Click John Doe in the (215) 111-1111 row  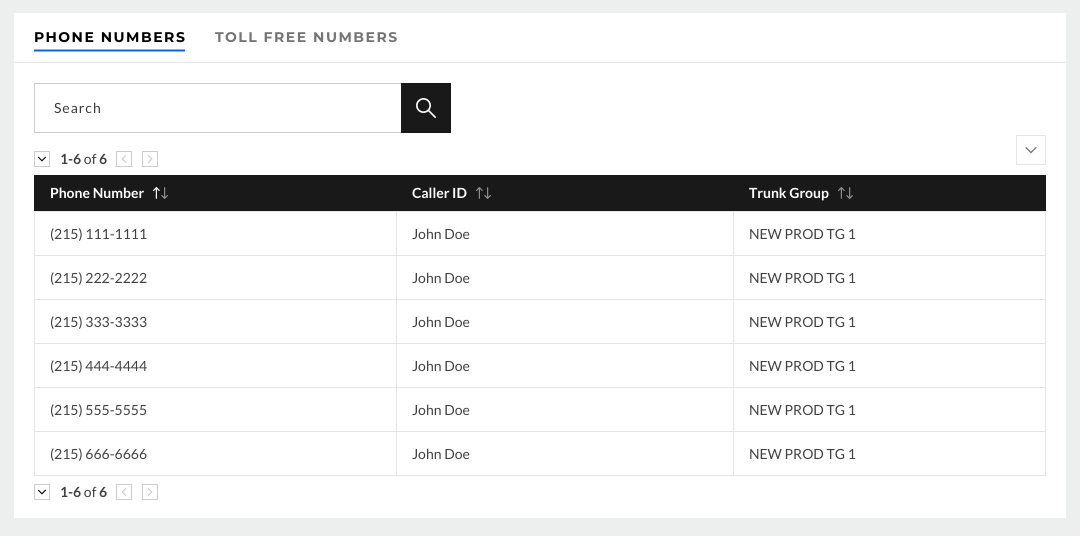point(441,234)
